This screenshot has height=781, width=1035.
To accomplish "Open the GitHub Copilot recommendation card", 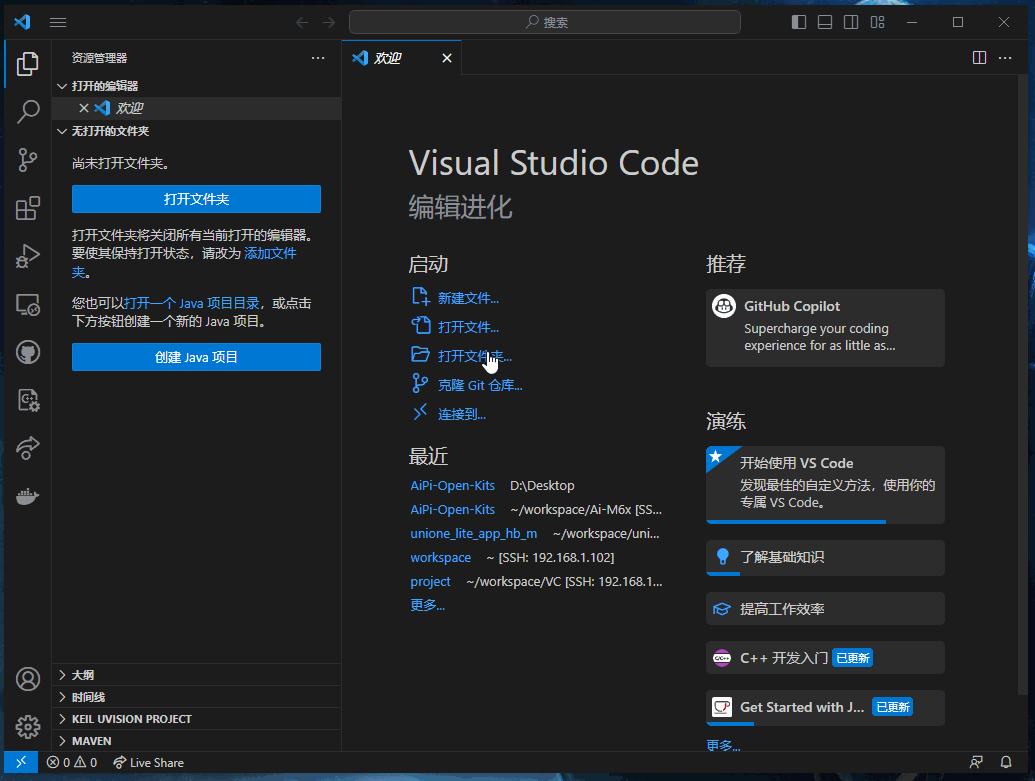I will [x=825, y=328].
